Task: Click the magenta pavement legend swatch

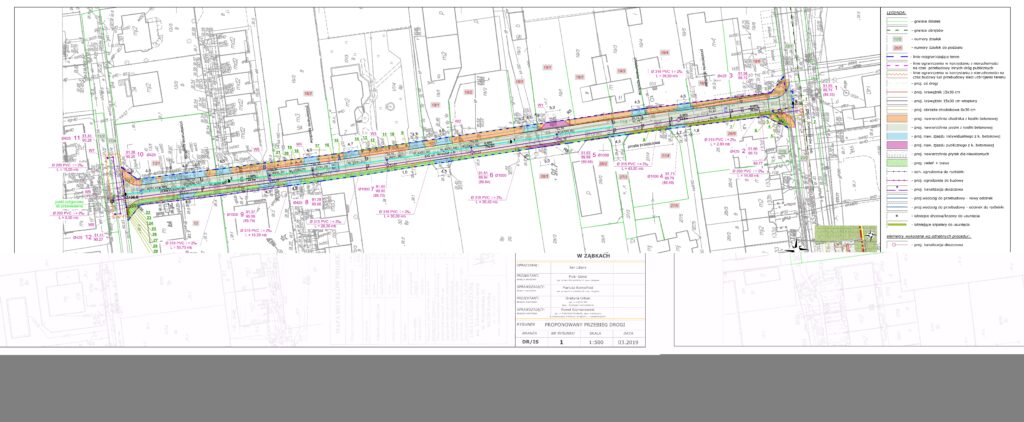Action: 896,145
